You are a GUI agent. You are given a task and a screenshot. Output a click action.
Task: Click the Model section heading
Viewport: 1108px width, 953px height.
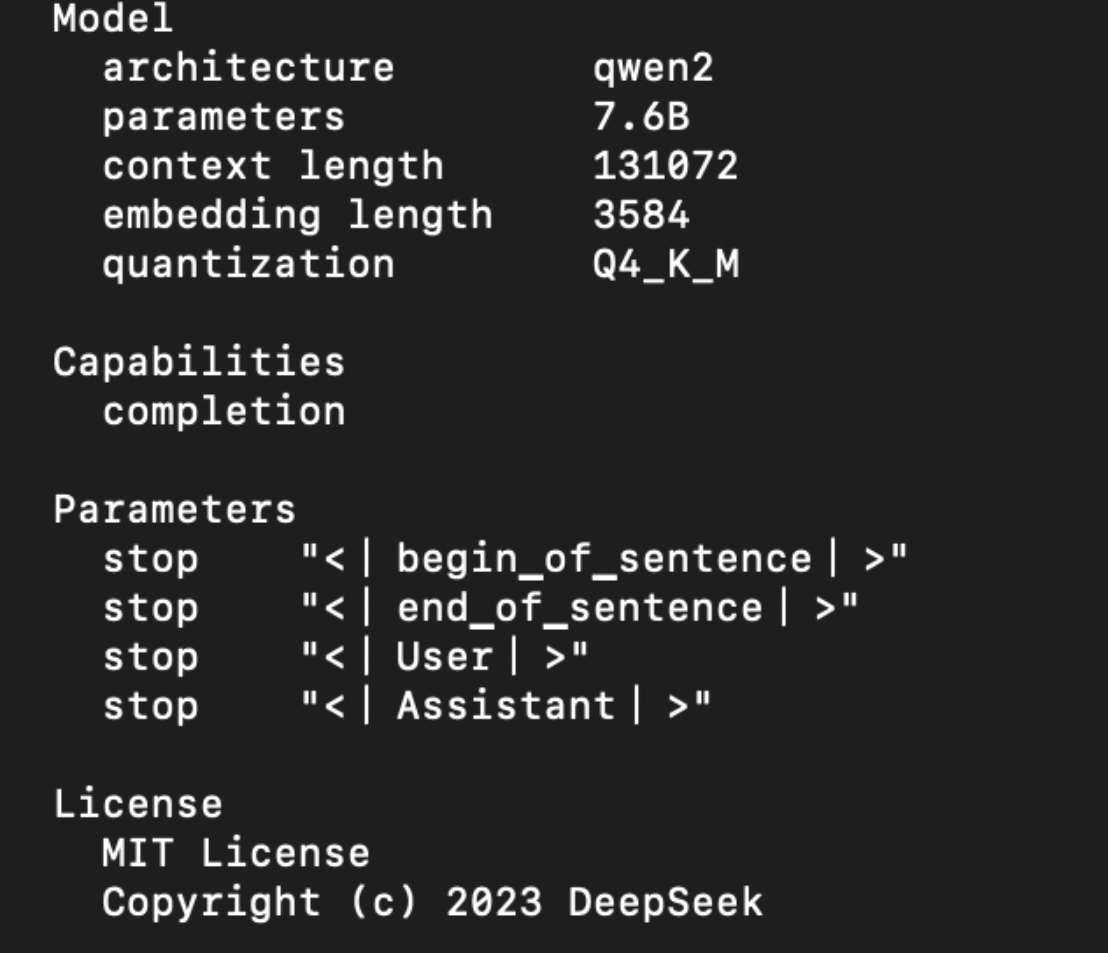click(x=113, y=18)
